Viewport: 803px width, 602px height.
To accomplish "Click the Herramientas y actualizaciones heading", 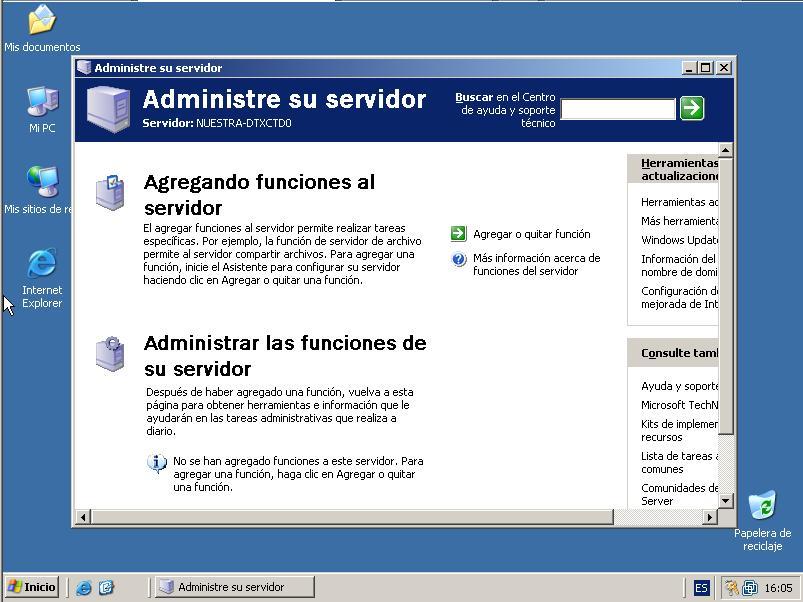I will [x=679, y=169].
